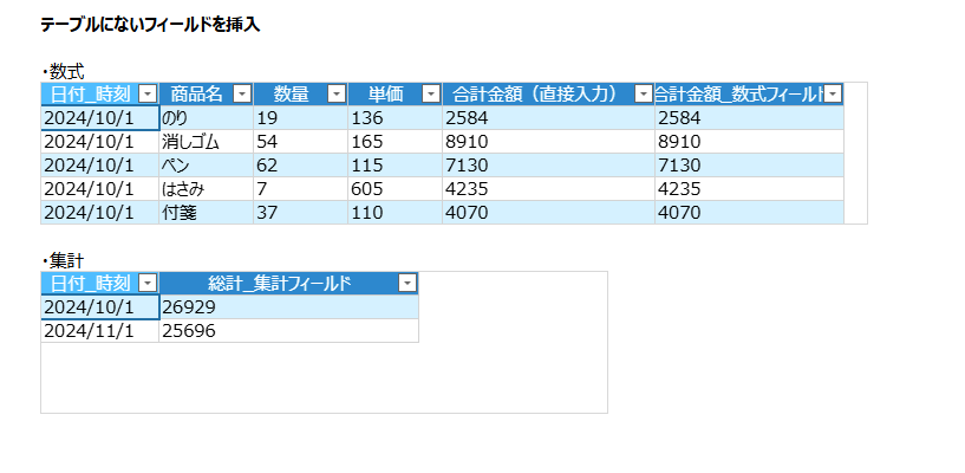Select the 総計_集計フィールド header cell
The image size is (965, 473).
point(279,283)
